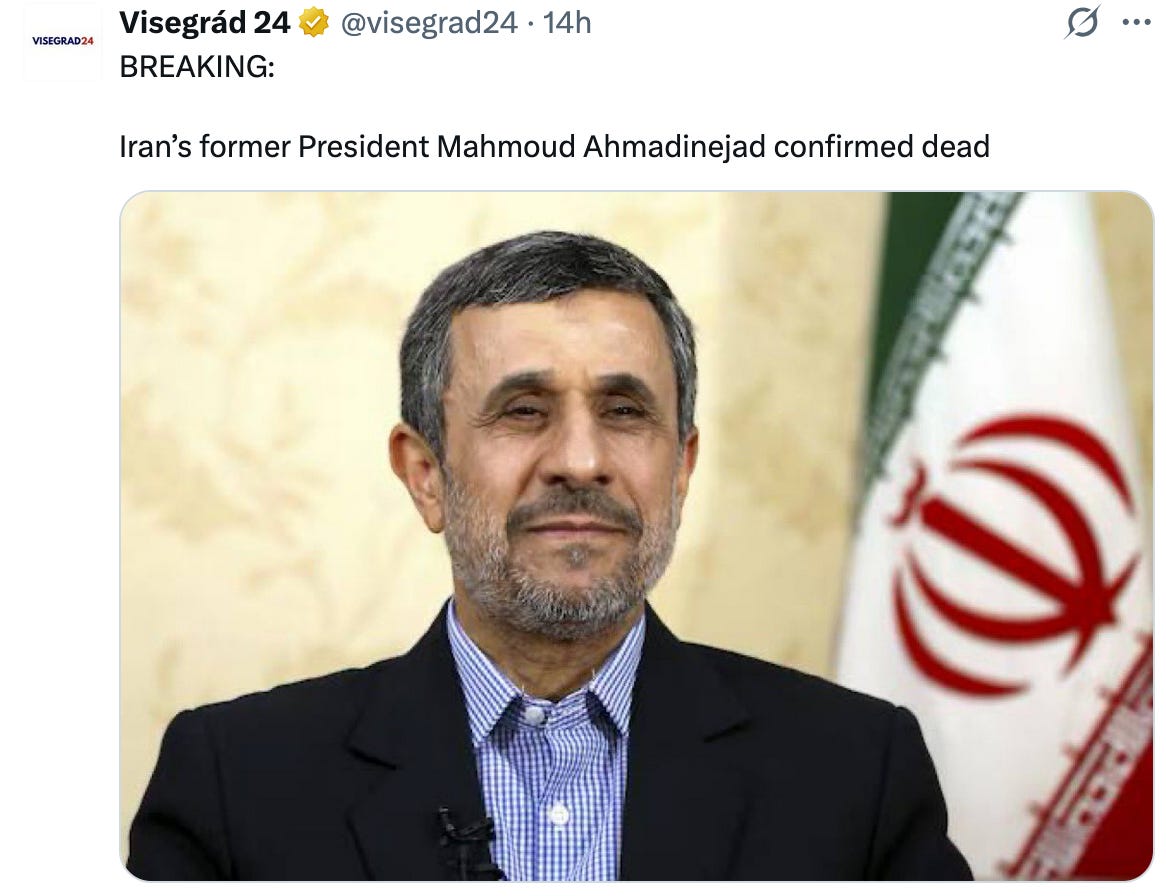Click the word Ahmadinejad in the tweet

pyautogui.click(x=674, y=146)
